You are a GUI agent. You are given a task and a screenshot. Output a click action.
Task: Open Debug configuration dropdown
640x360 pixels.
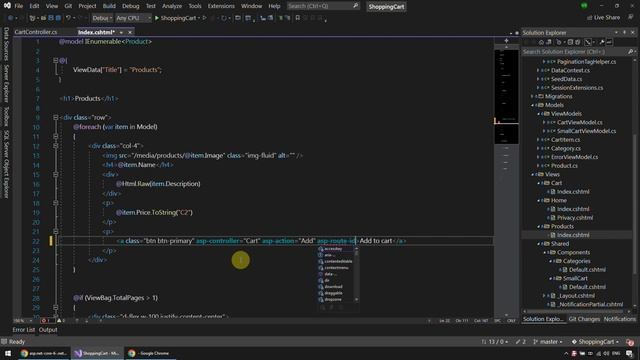102,18
